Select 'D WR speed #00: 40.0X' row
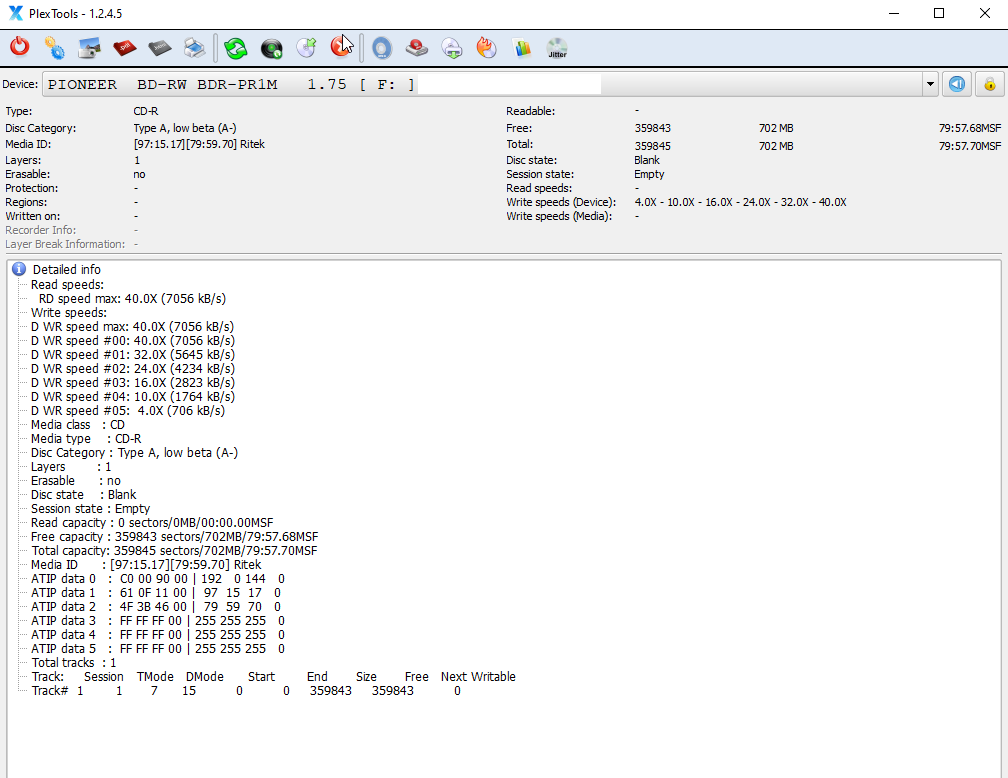This screenshot has height=778, width=1008. tap(132, 341)
